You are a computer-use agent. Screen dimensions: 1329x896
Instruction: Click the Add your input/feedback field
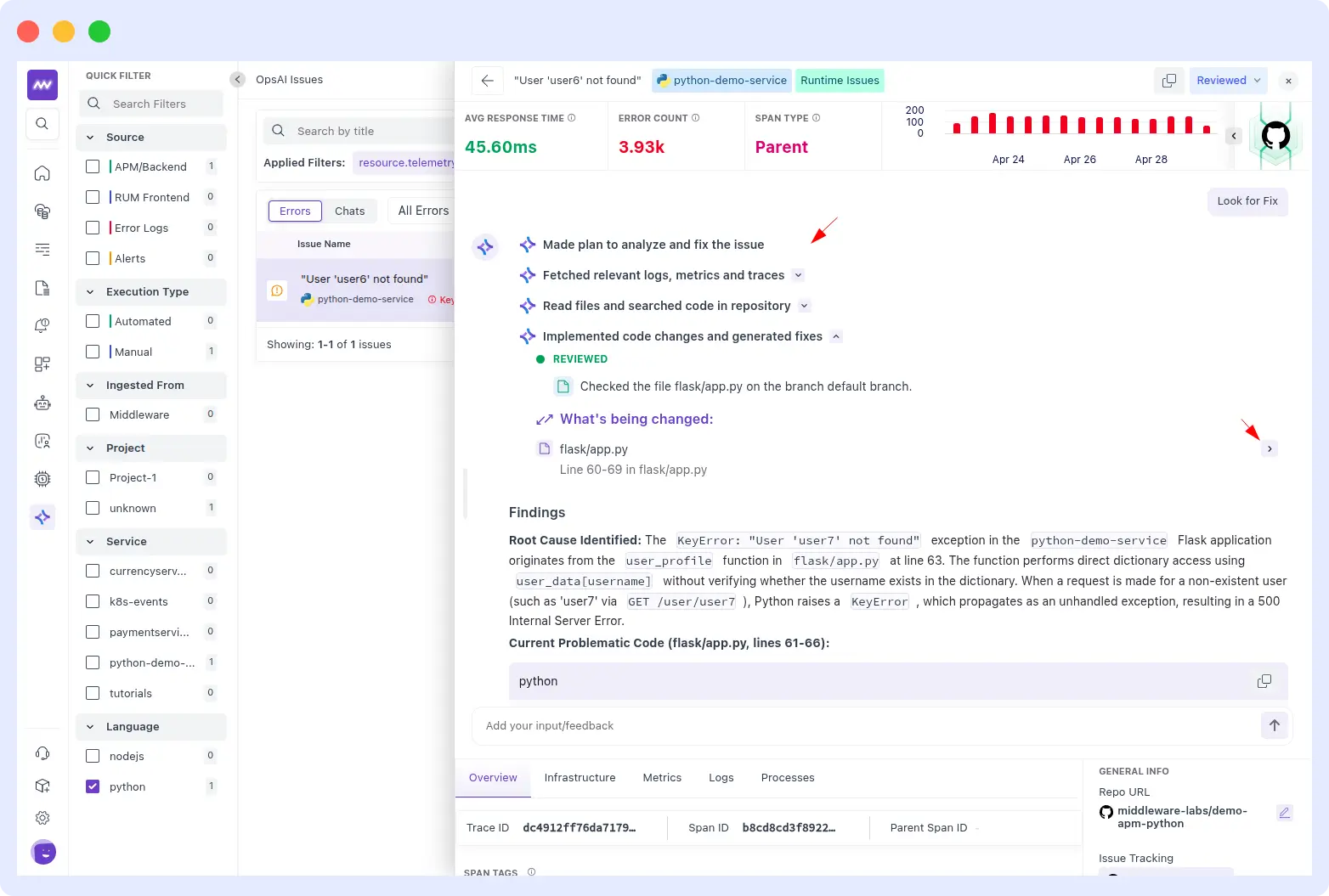pos(765,725)
